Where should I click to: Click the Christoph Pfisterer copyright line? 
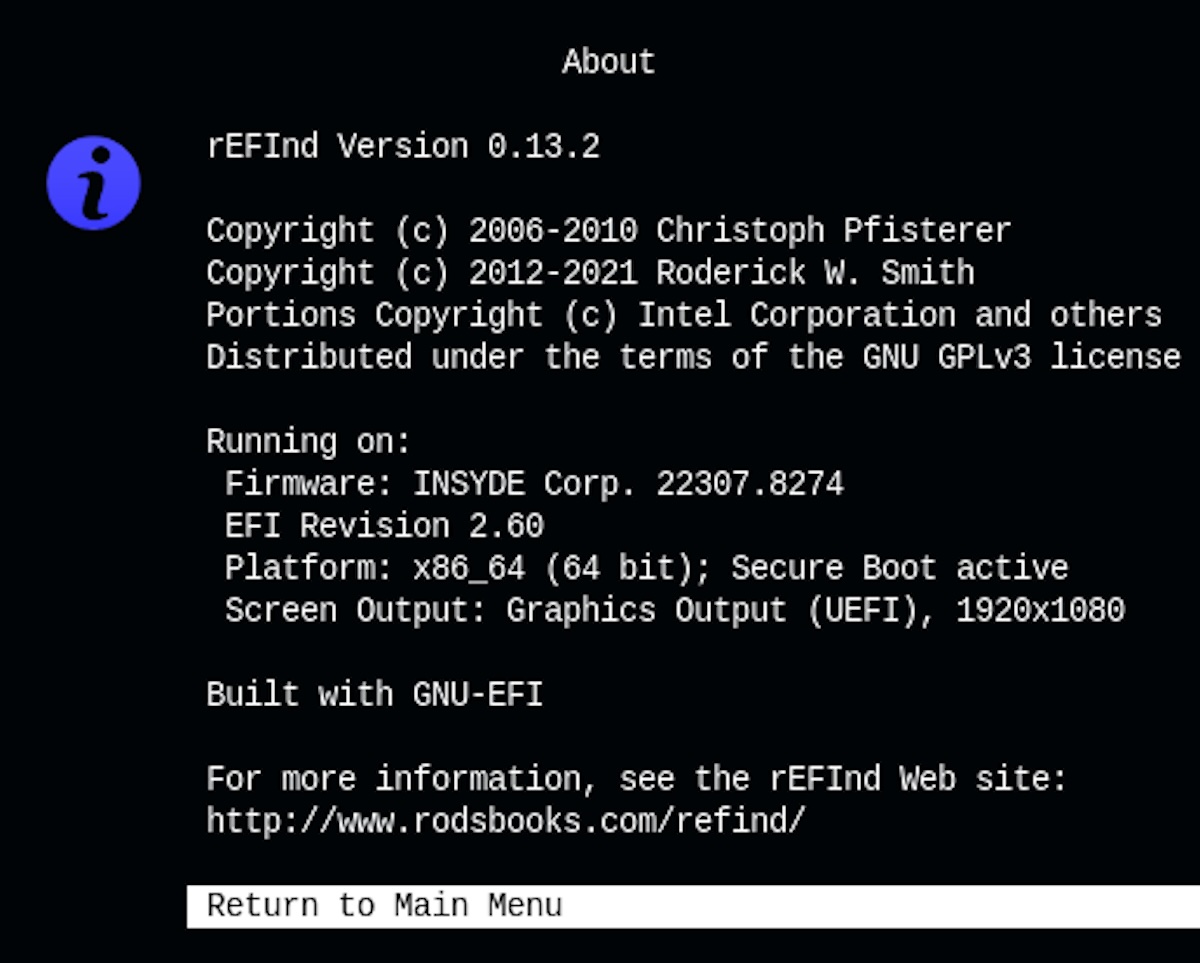tap(608, 231)
